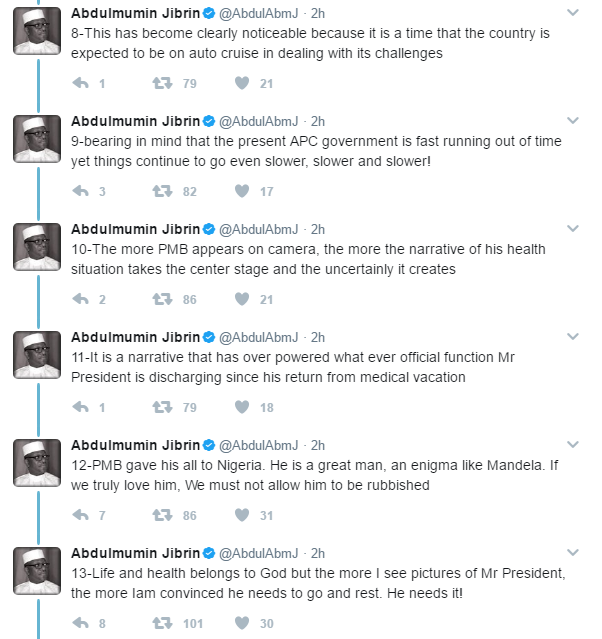This screenshot has height=639, width=602.
Task: Like tweet 9 with 17 likes
Action: (x=242, y=192)
